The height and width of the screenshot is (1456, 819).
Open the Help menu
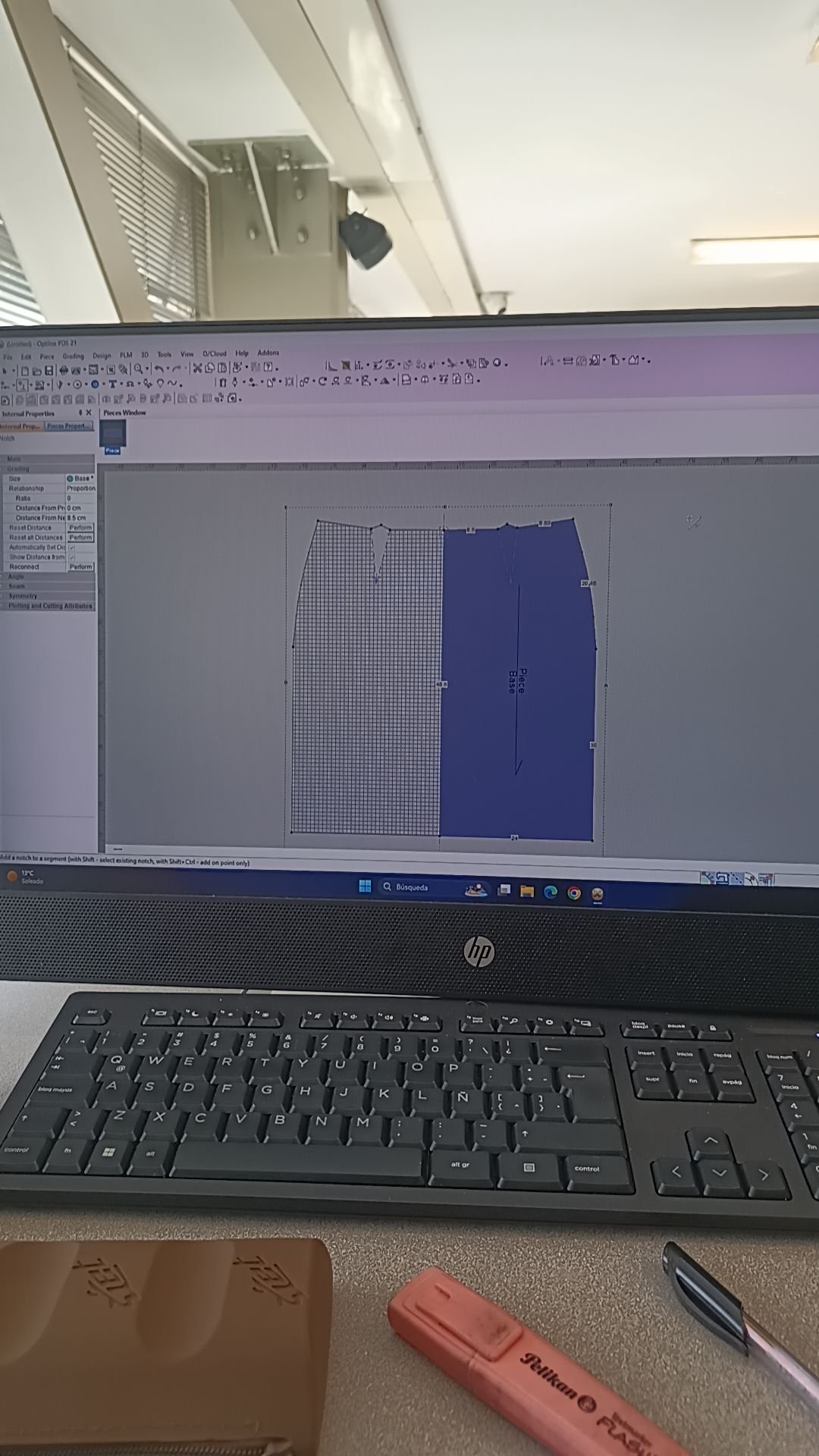242,353
